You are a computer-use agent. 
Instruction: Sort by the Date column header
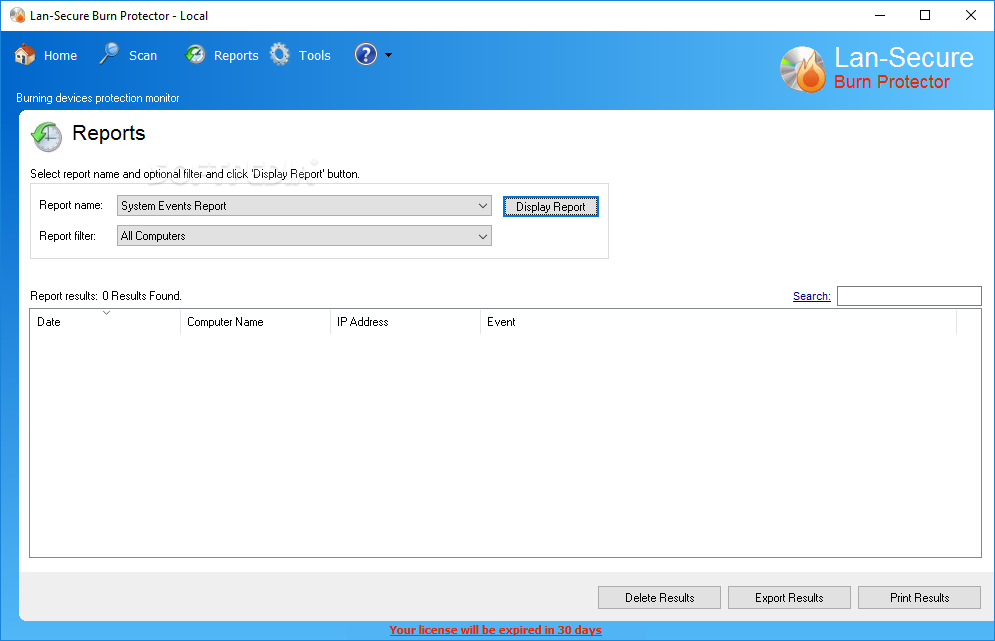tap(105, 322)
